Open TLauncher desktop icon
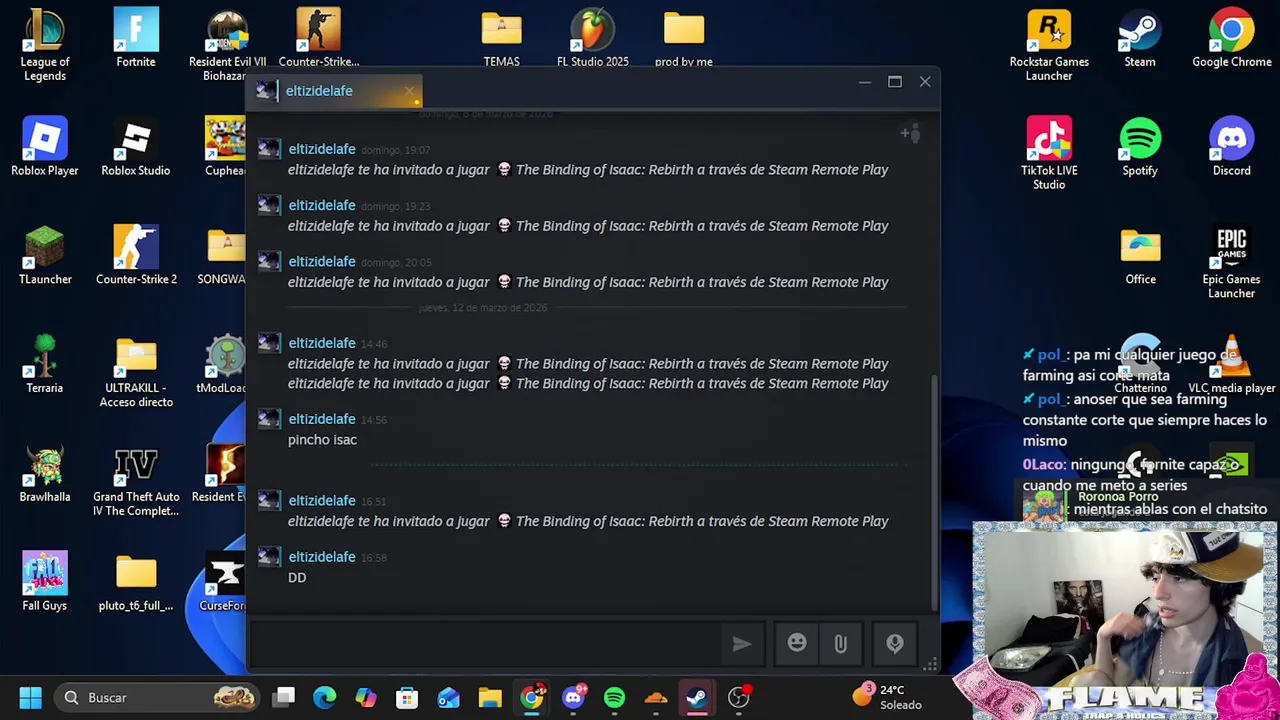The width and height of the screenshot is (1280, 720). tap(45, 256)
